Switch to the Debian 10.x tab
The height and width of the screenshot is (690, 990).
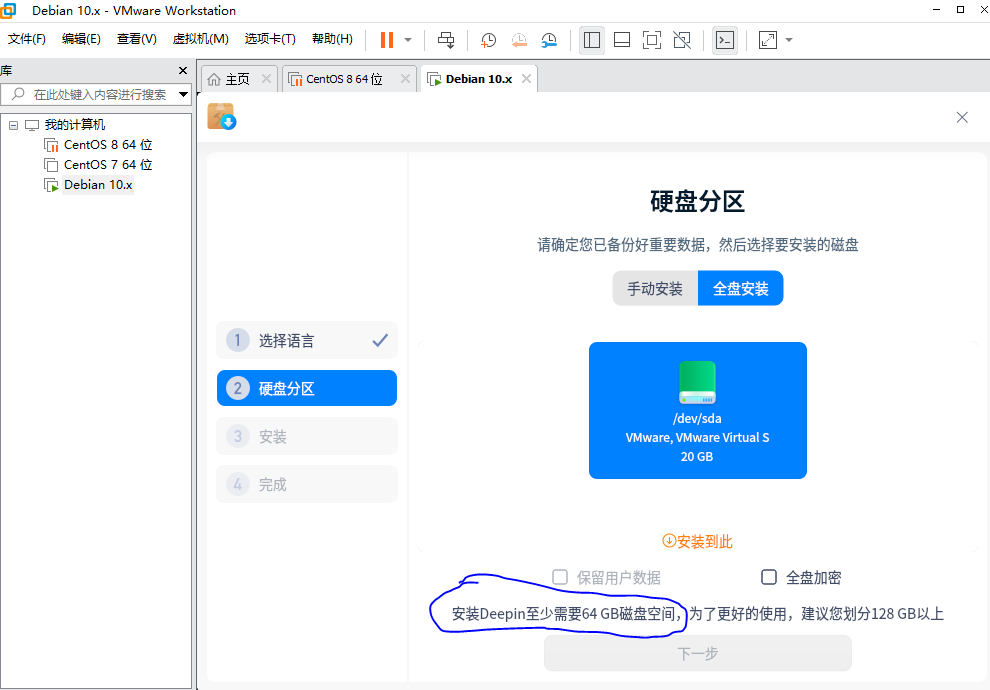point(479,80)
